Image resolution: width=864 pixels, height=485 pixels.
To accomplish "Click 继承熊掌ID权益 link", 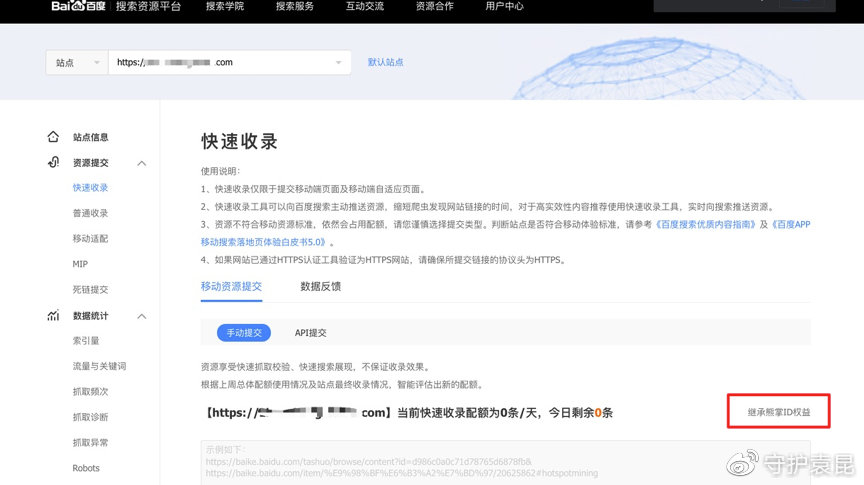I will pos(779,412).
